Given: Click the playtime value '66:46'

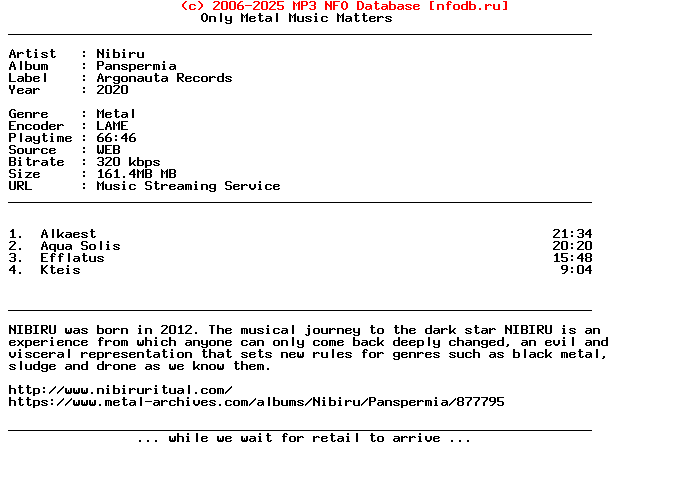Looking at the screenshot, I should [116, 138].
